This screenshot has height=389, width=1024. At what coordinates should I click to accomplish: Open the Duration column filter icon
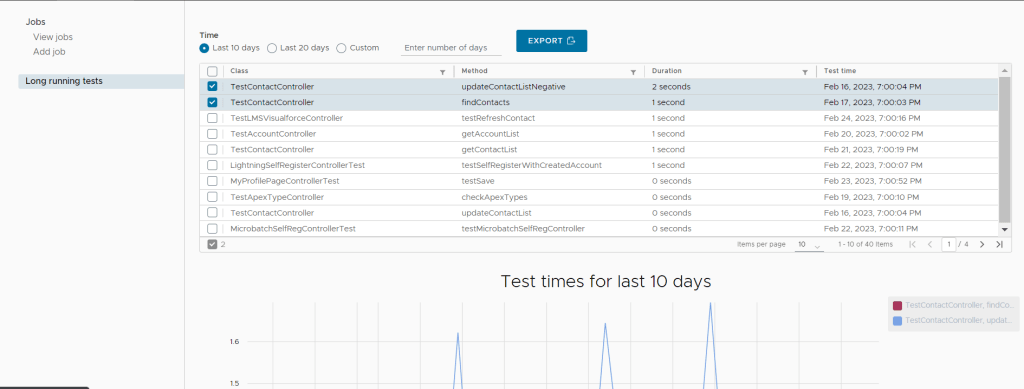click(x=805, y=72)
